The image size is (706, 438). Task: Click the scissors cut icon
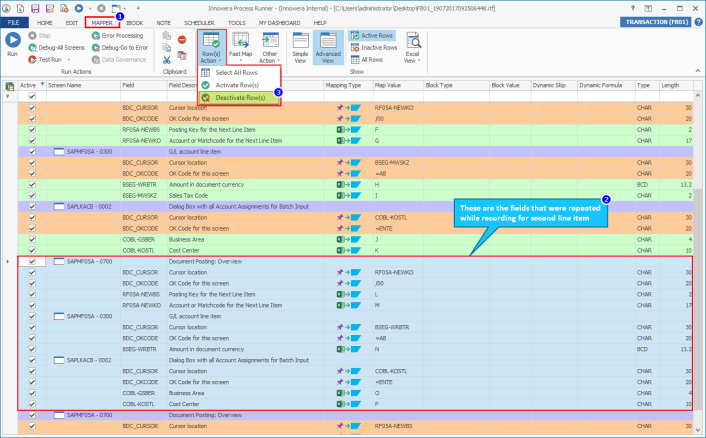coord(167,60)
